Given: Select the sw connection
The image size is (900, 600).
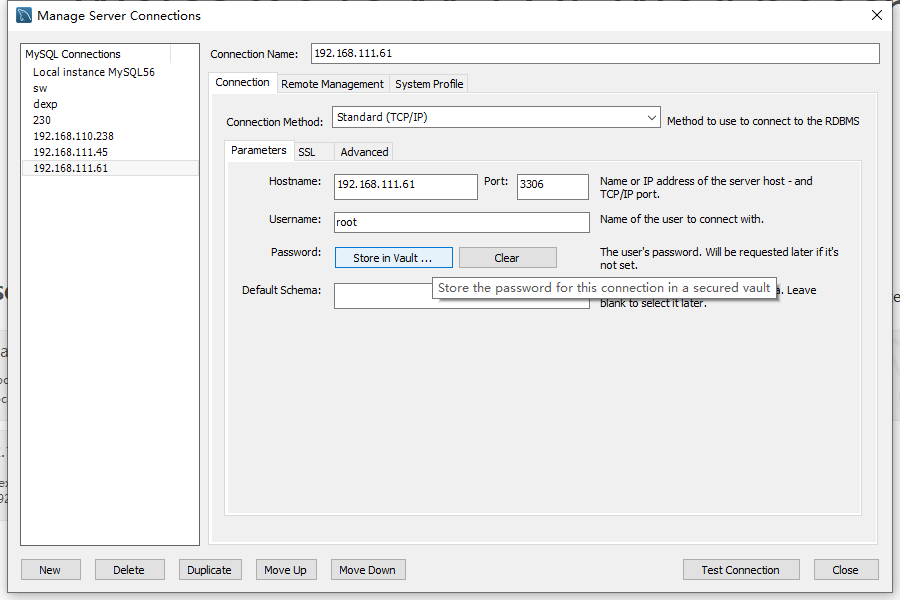Looking at the screenshot, I should click(110, 88).
